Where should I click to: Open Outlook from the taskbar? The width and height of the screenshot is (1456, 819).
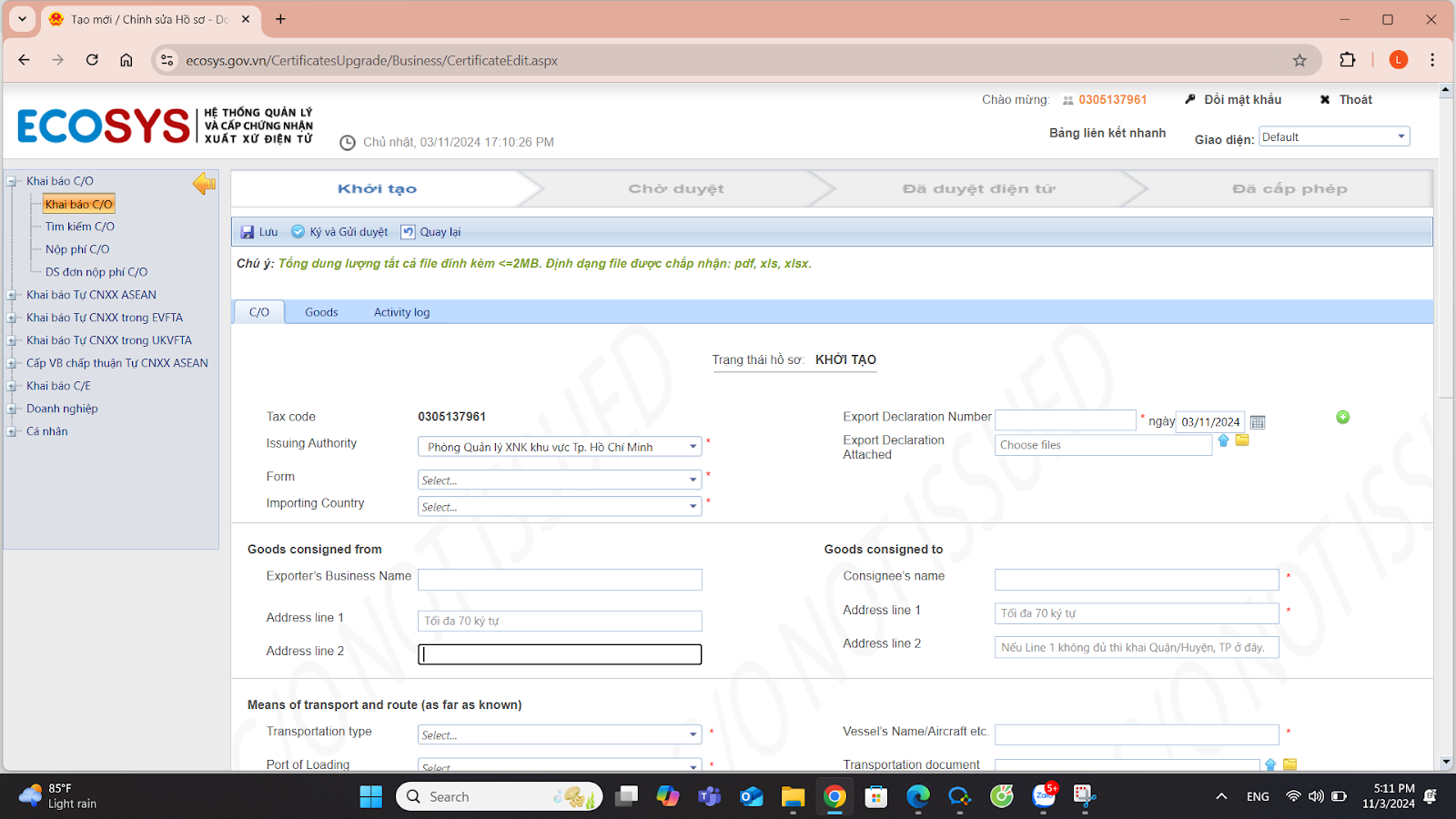[x=751, y=796]
